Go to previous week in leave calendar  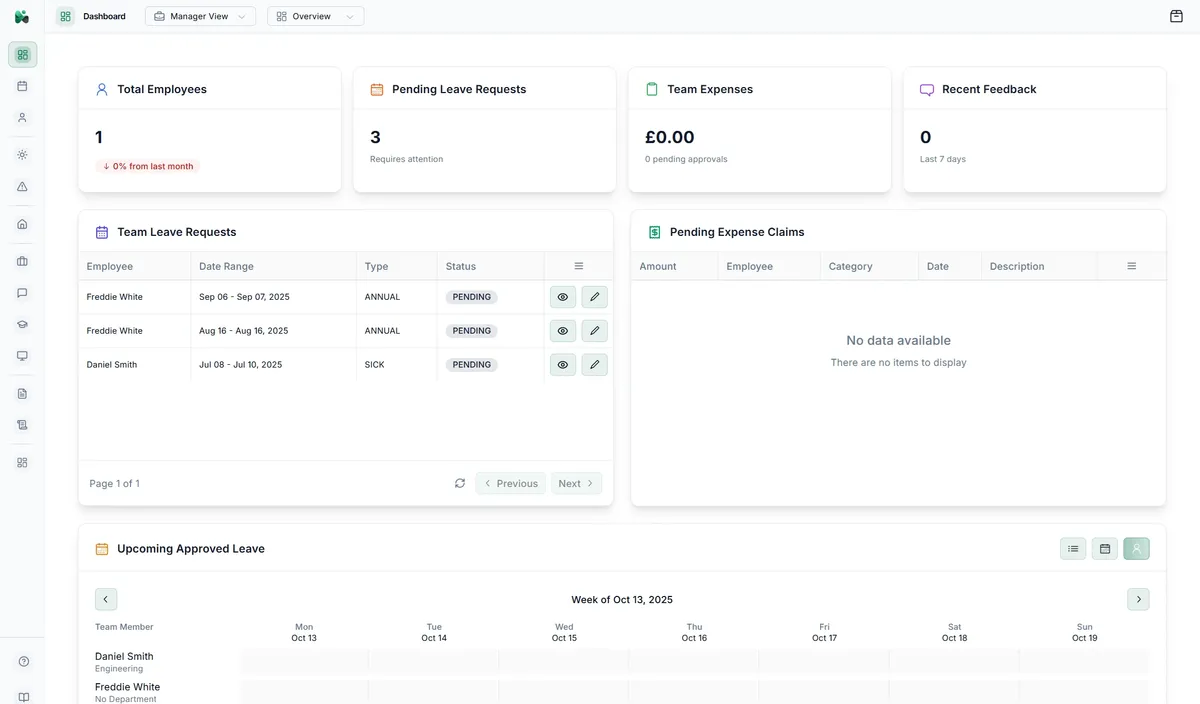point(106,599)
